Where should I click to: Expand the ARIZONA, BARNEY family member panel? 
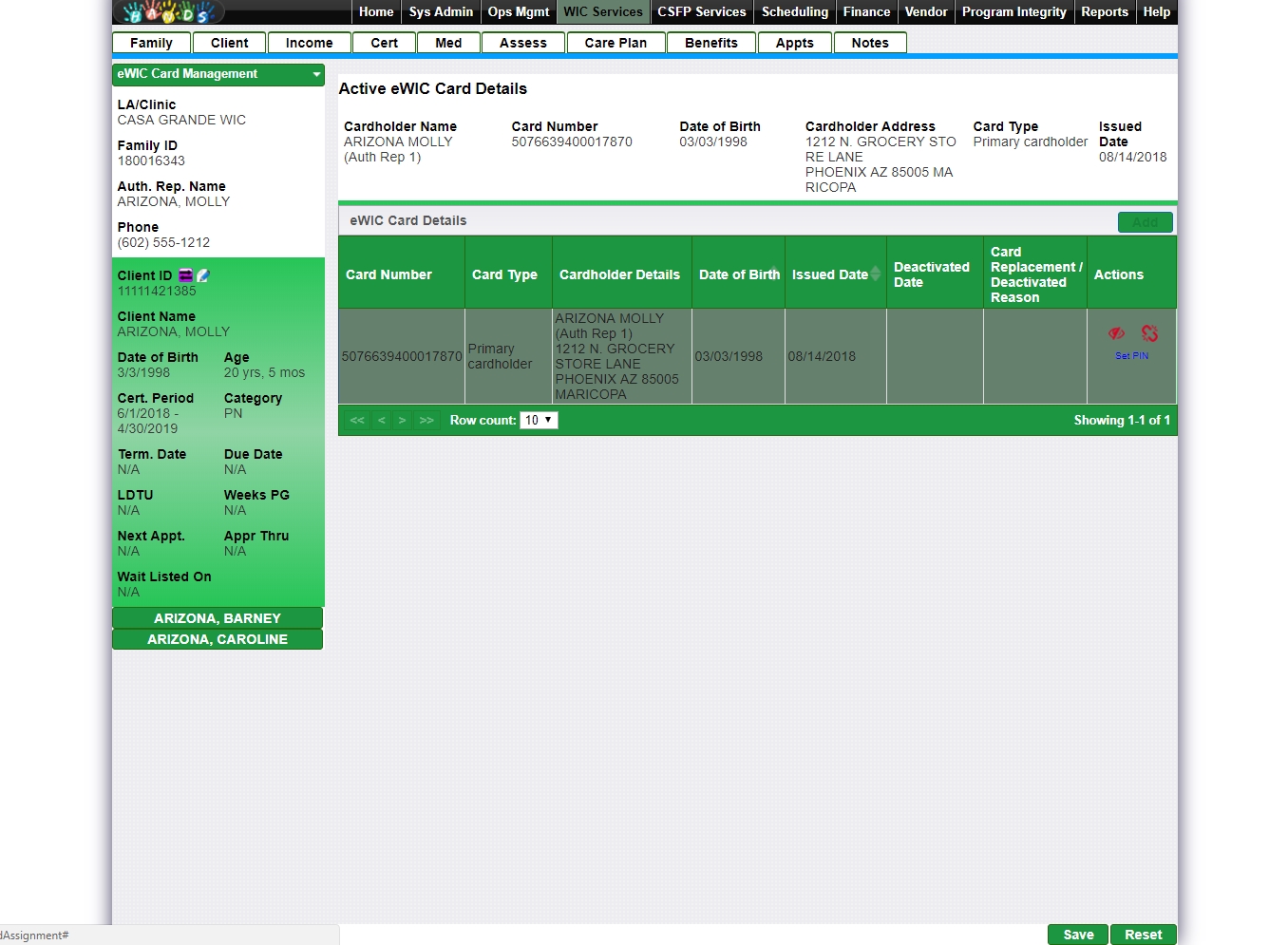coord(218,618)
